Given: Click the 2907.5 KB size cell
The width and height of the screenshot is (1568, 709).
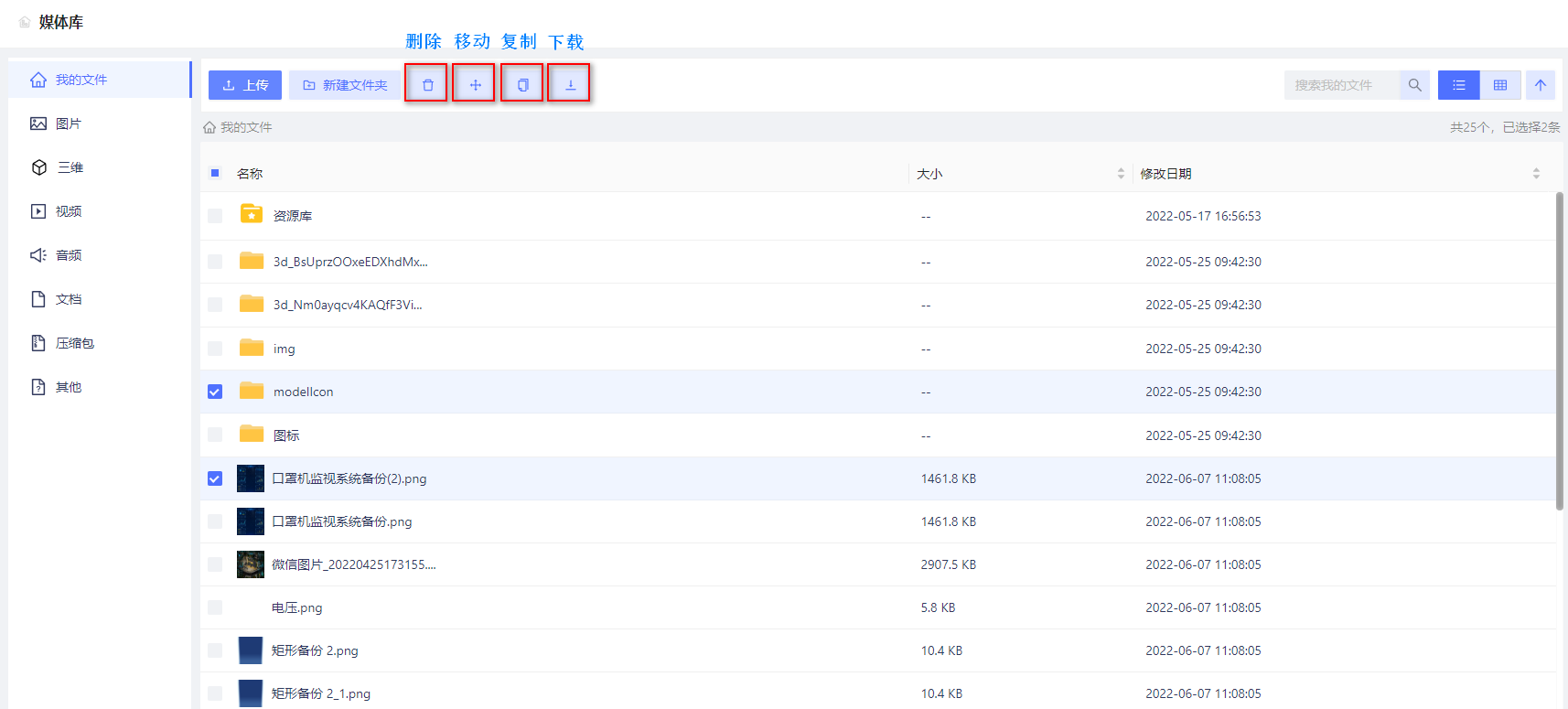Looking at the screenshot, I should pos(949,564).
